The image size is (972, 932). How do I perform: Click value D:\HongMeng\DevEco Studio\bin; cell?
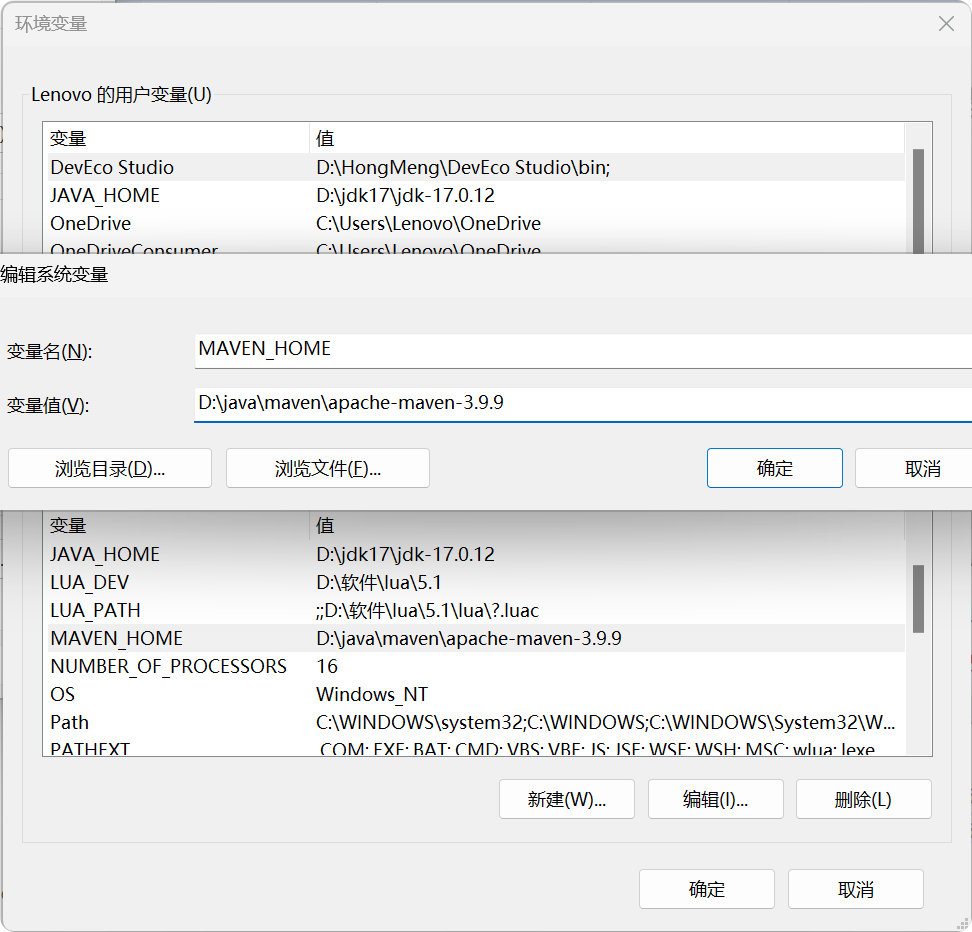point(463,167)
